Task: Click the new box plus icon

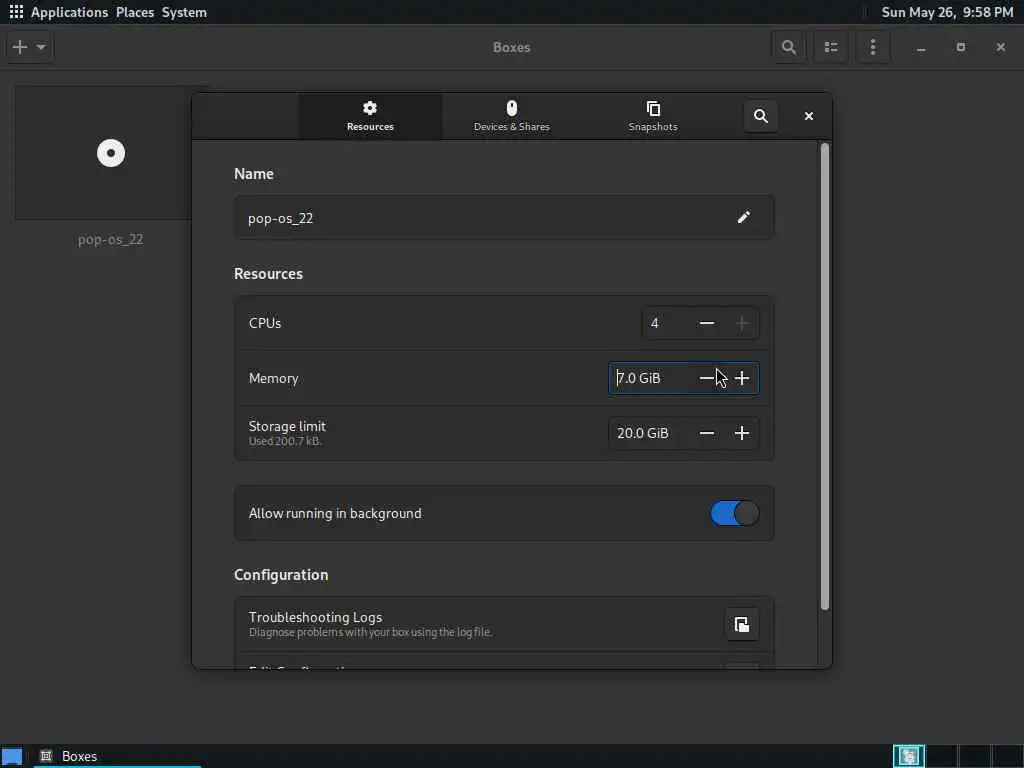Action: tap(20, 47)
